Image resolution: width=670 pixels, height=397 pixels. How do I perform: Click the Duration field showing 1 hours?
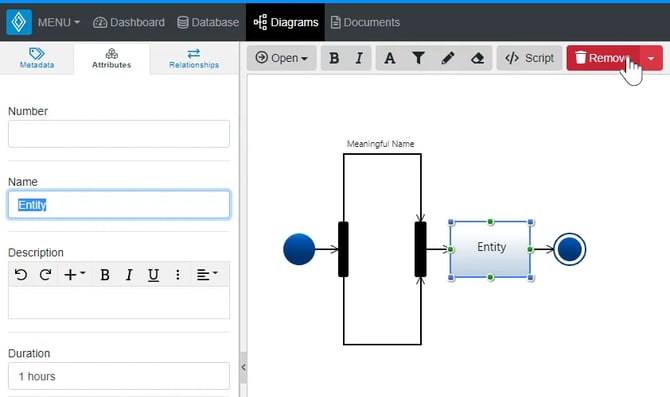(x=119, y=376)
